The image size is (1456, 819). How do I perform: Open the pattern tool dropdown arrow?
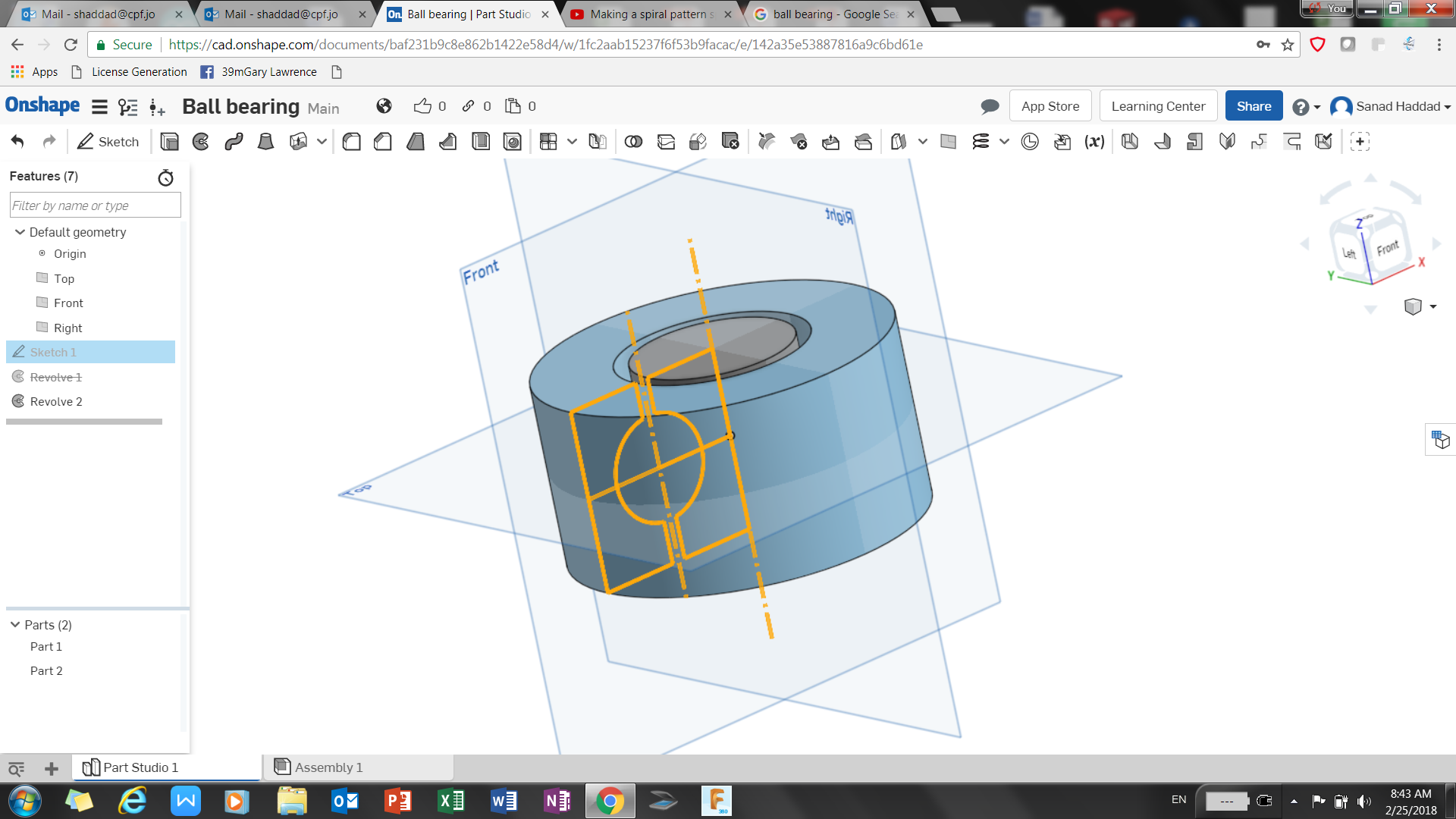click(x=573, y=142)
